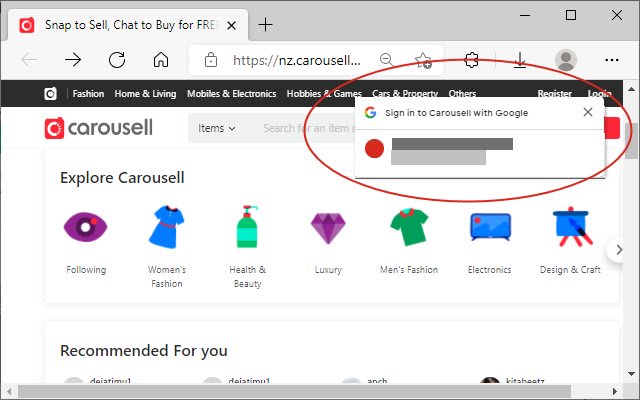Show next categories with right chevron

(618, 249)
